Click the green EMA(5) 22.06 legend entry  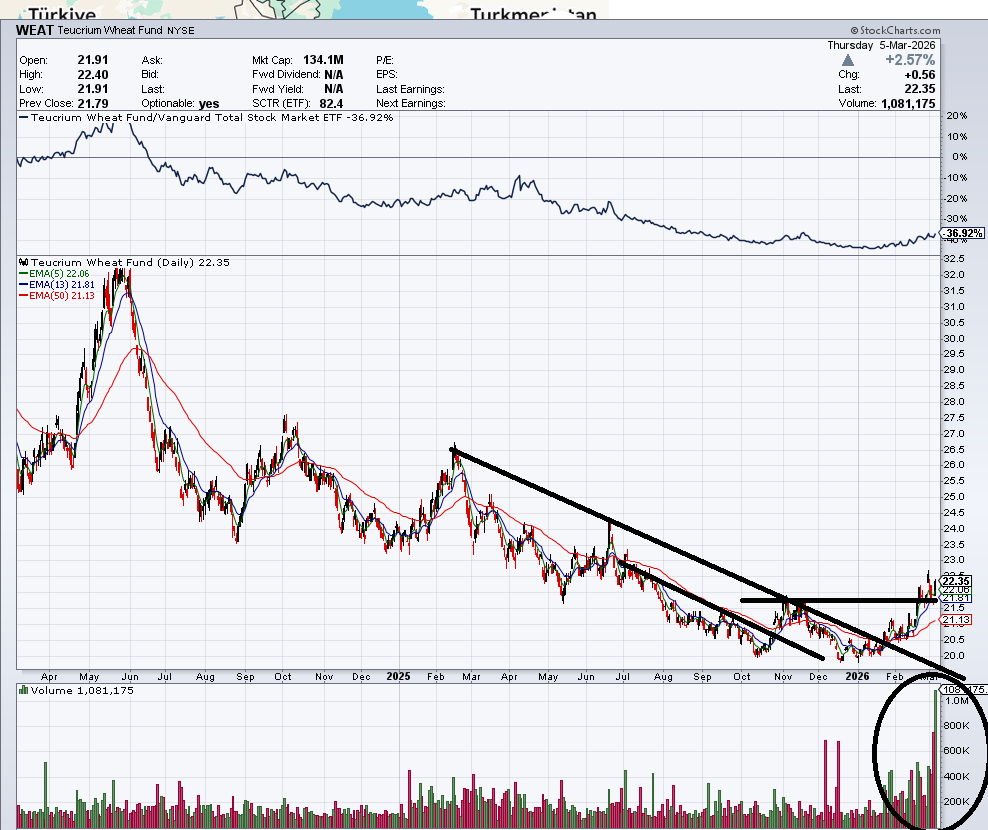(x=54, y=274)
